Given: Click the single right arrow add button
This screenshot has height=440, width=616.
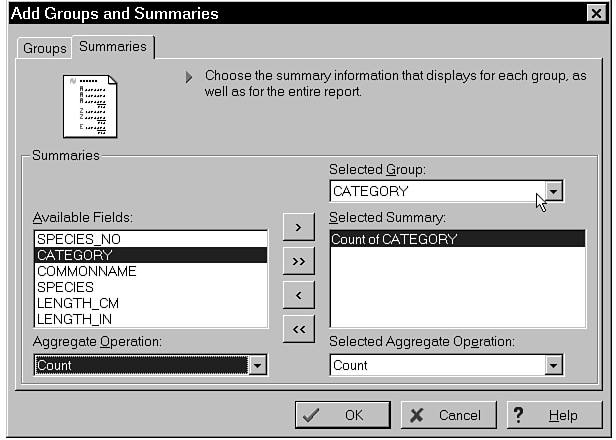Looking at the screenshot, I should coord(299,227).
